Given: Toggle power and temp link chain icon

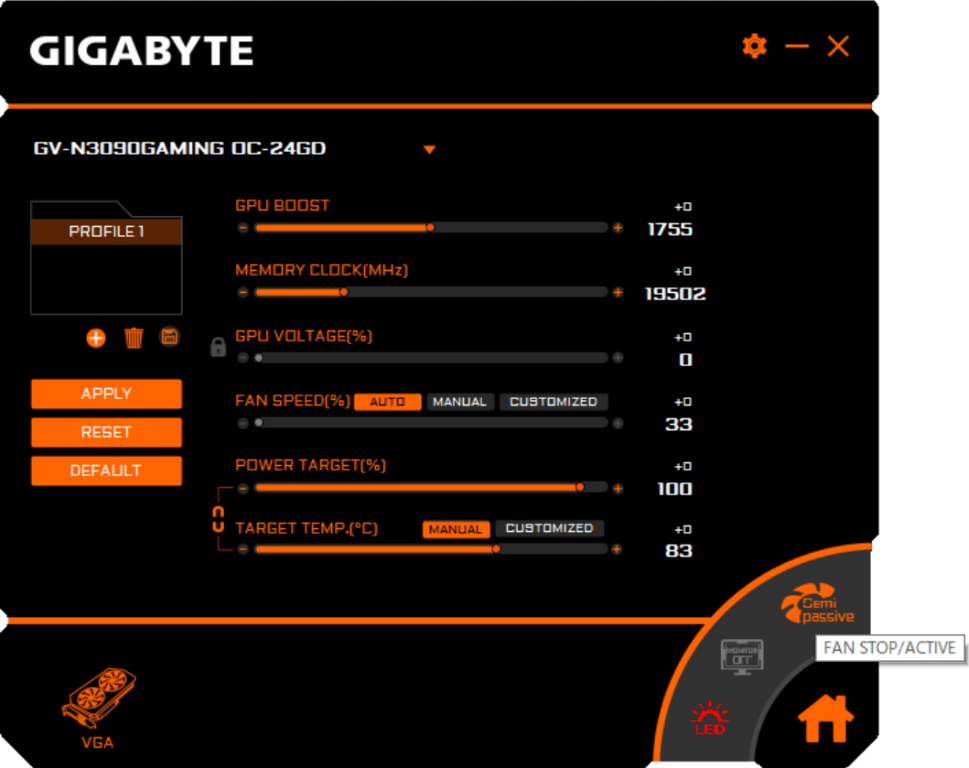Looking at the screenshot, I should tap(218, 518).
